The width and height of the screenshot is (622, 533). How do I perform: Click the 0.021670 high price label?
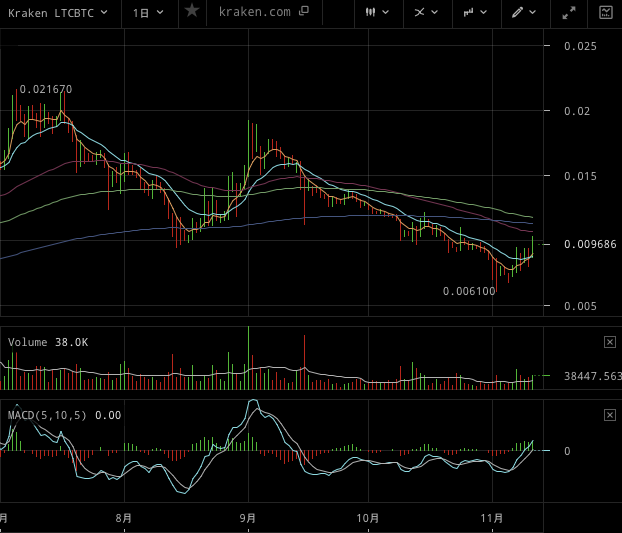click(46, 90)
